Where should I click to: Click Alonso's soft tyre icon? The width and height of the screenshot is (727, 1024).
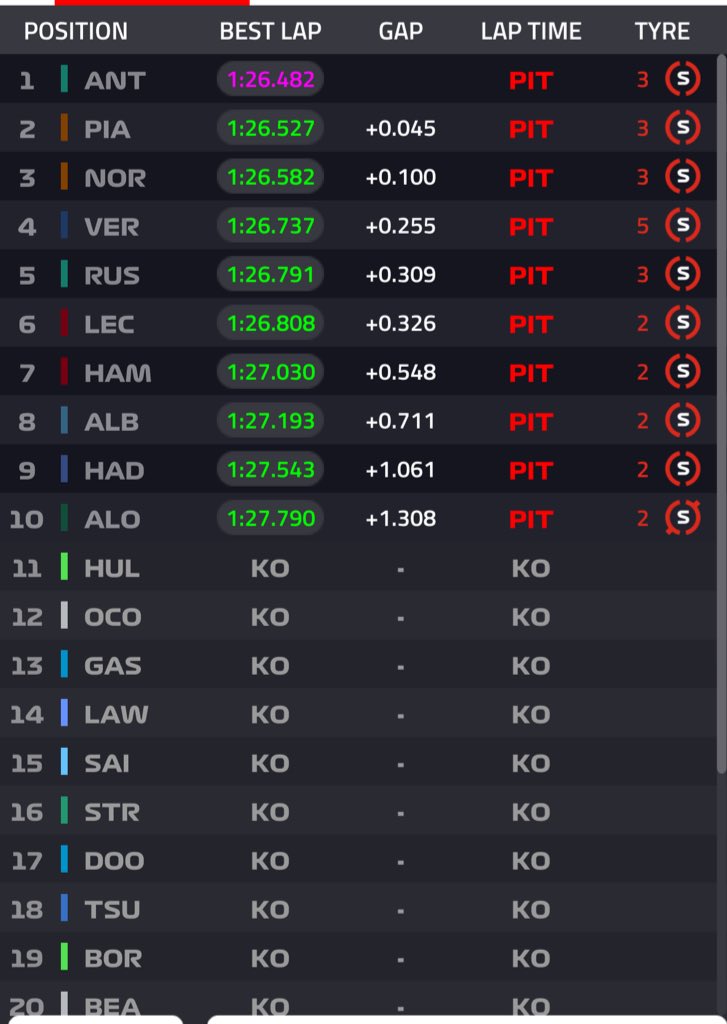click(x=683, y=518)
